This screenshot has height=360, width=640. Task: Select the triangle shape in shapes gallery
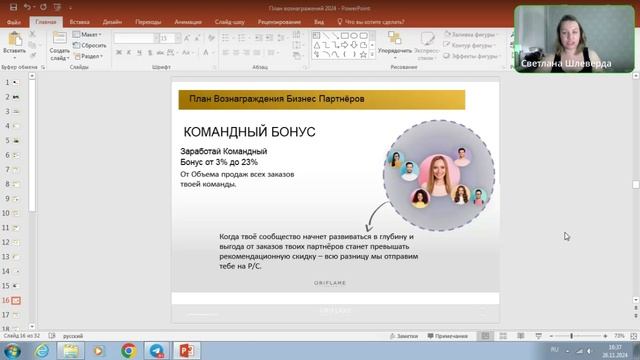coord(316,45)
